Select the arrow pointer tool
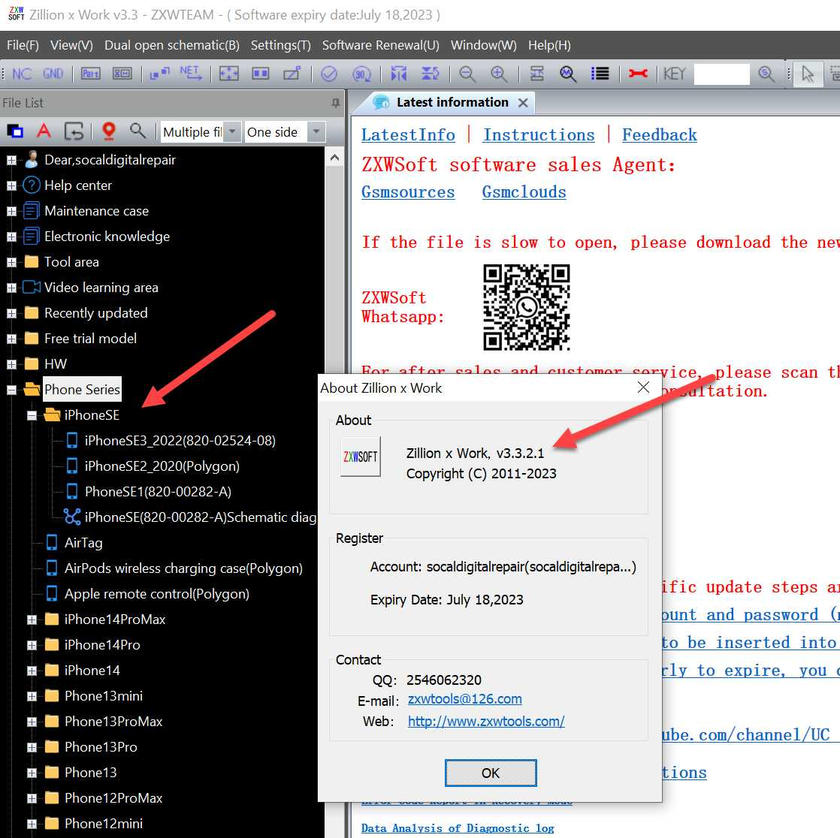 [x=808, y=74]
